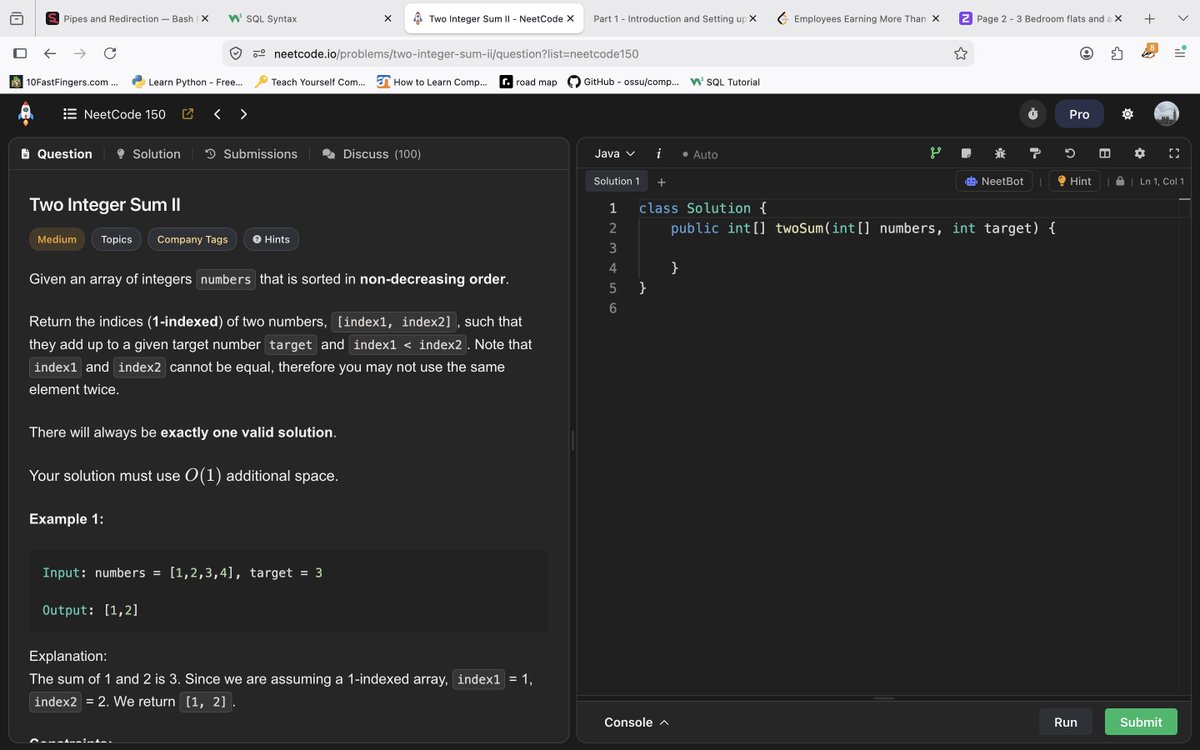Reveal the Hints for this problem
Viewport: 1200px width, 750px height.
pyautogui.click(x=271, y=239)
